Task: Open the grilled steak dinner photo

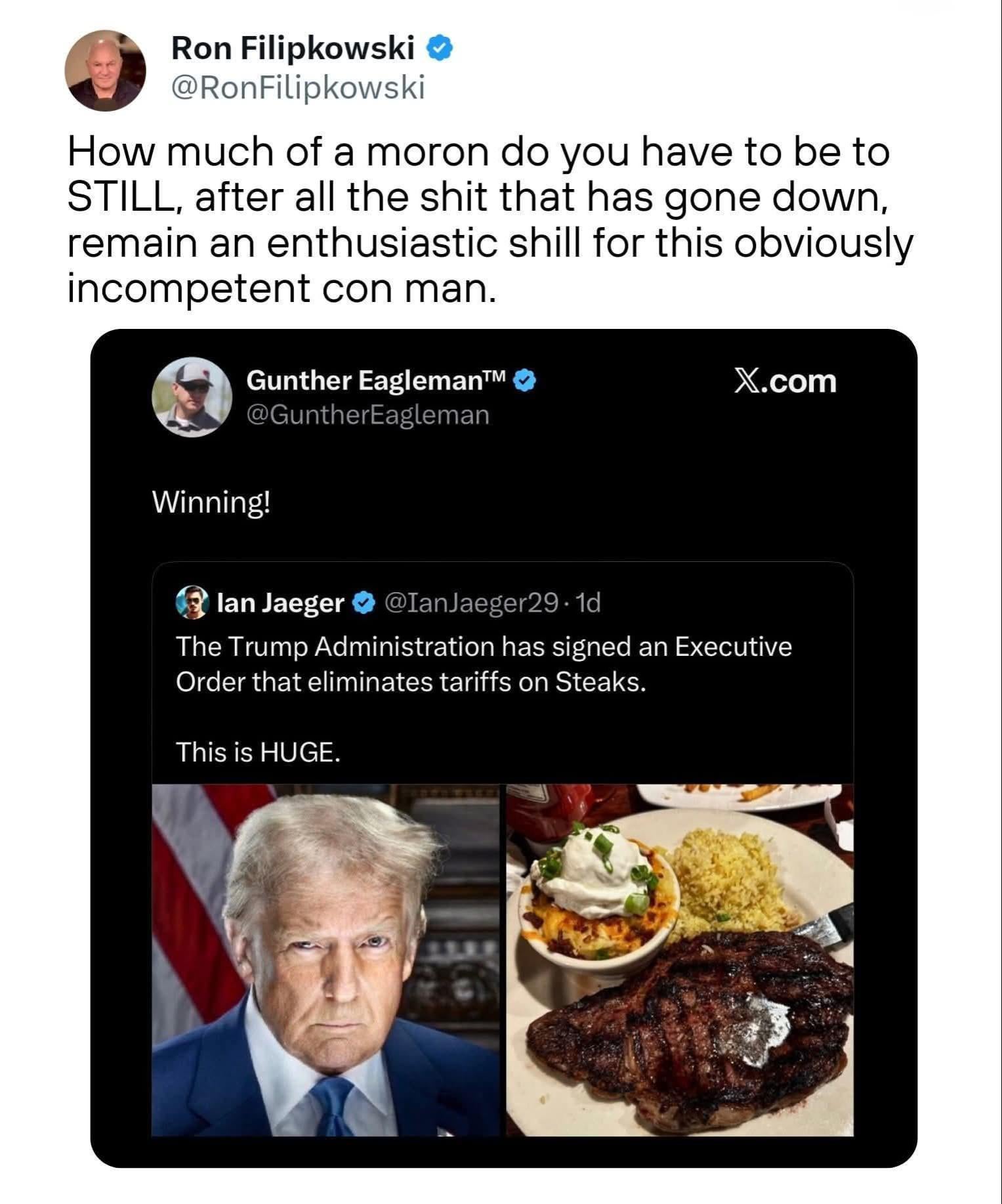Action: pyautogui.click(x=680, y=960)
